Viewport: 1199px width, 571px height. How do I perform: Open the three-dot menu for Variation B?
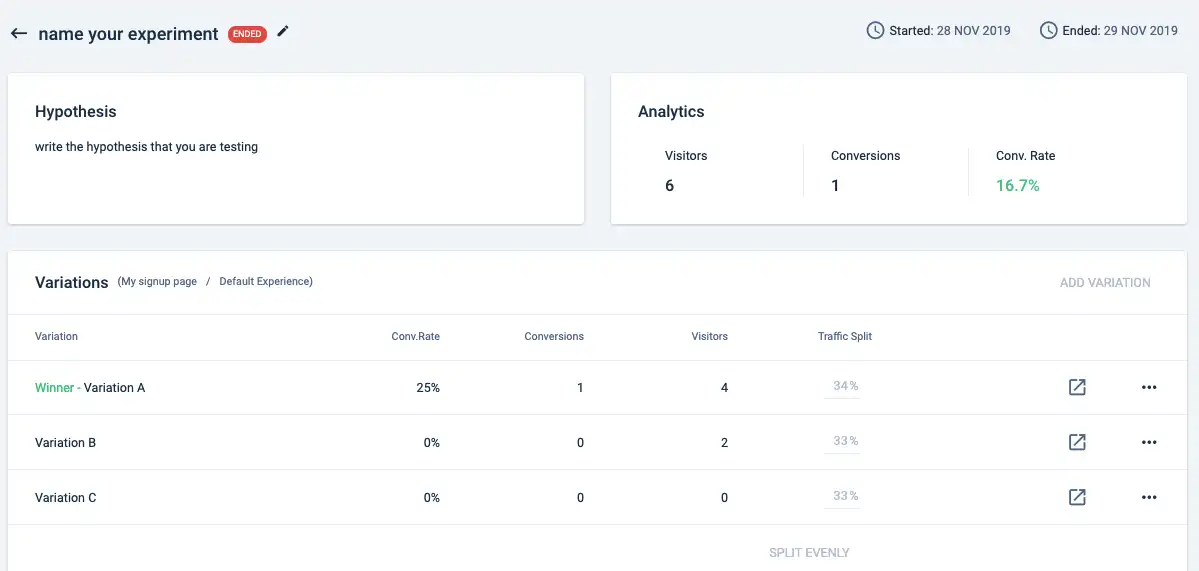click(x=1149, y=442)
